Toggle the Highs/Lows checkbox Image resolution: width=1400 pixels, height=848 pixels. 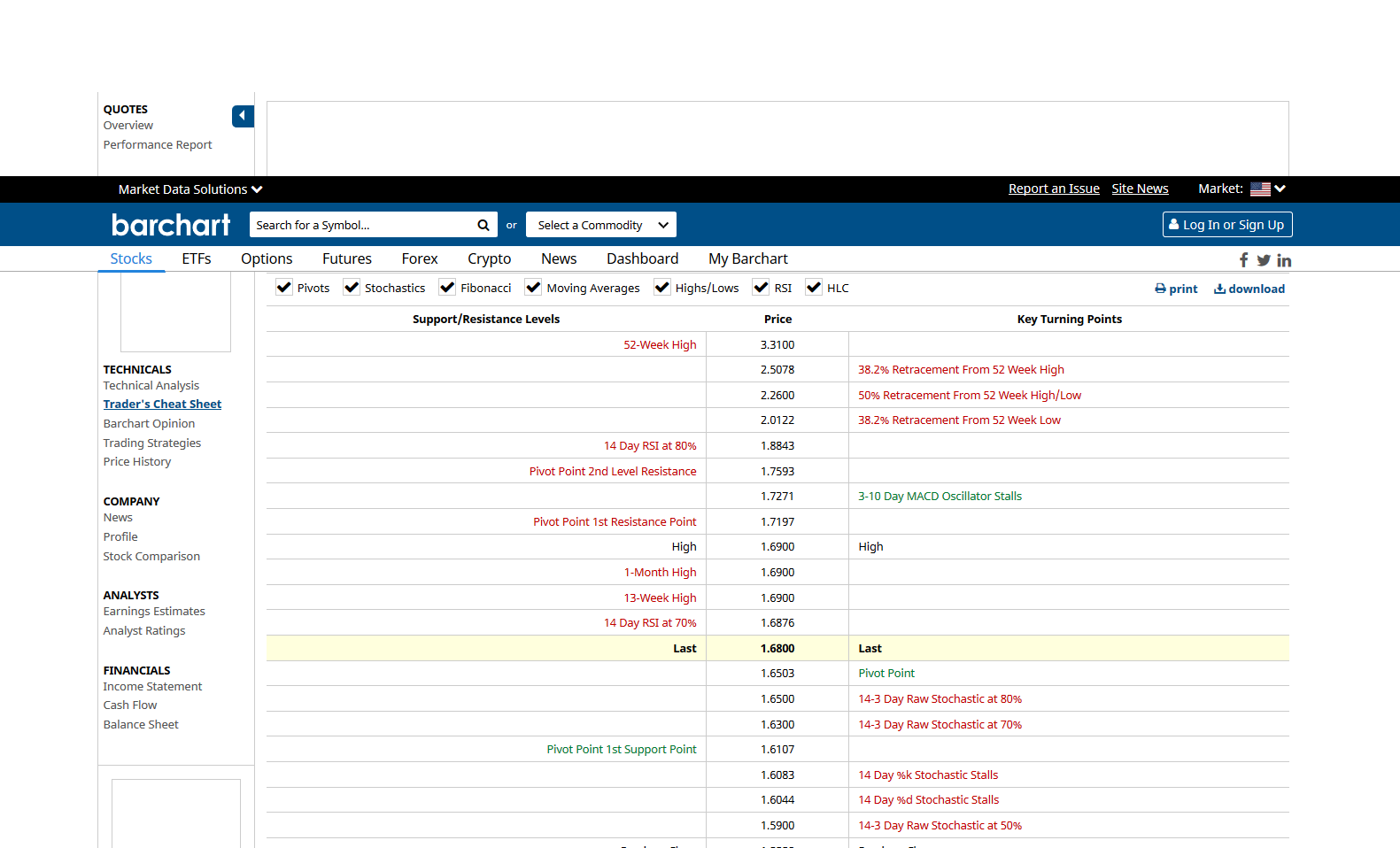tap(662, 288)
